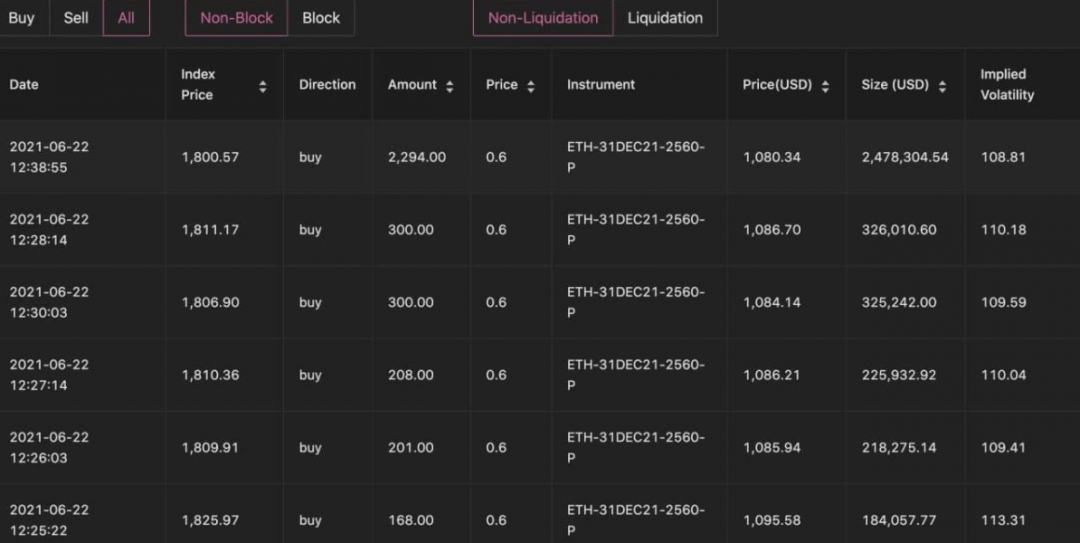The image size is (1080, 543).
Task: Select the Buy filter toggle
Action: [21, 18]
